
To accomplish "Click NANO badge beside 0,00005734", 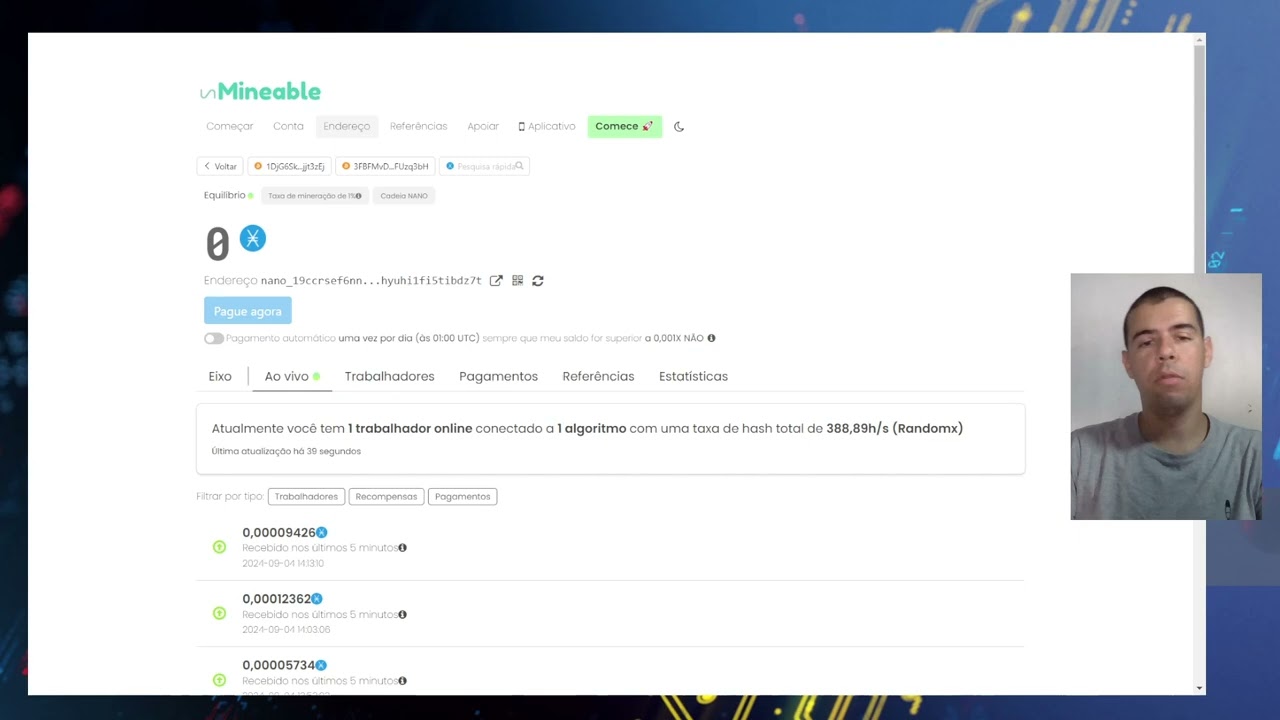I will pos(321,665).
